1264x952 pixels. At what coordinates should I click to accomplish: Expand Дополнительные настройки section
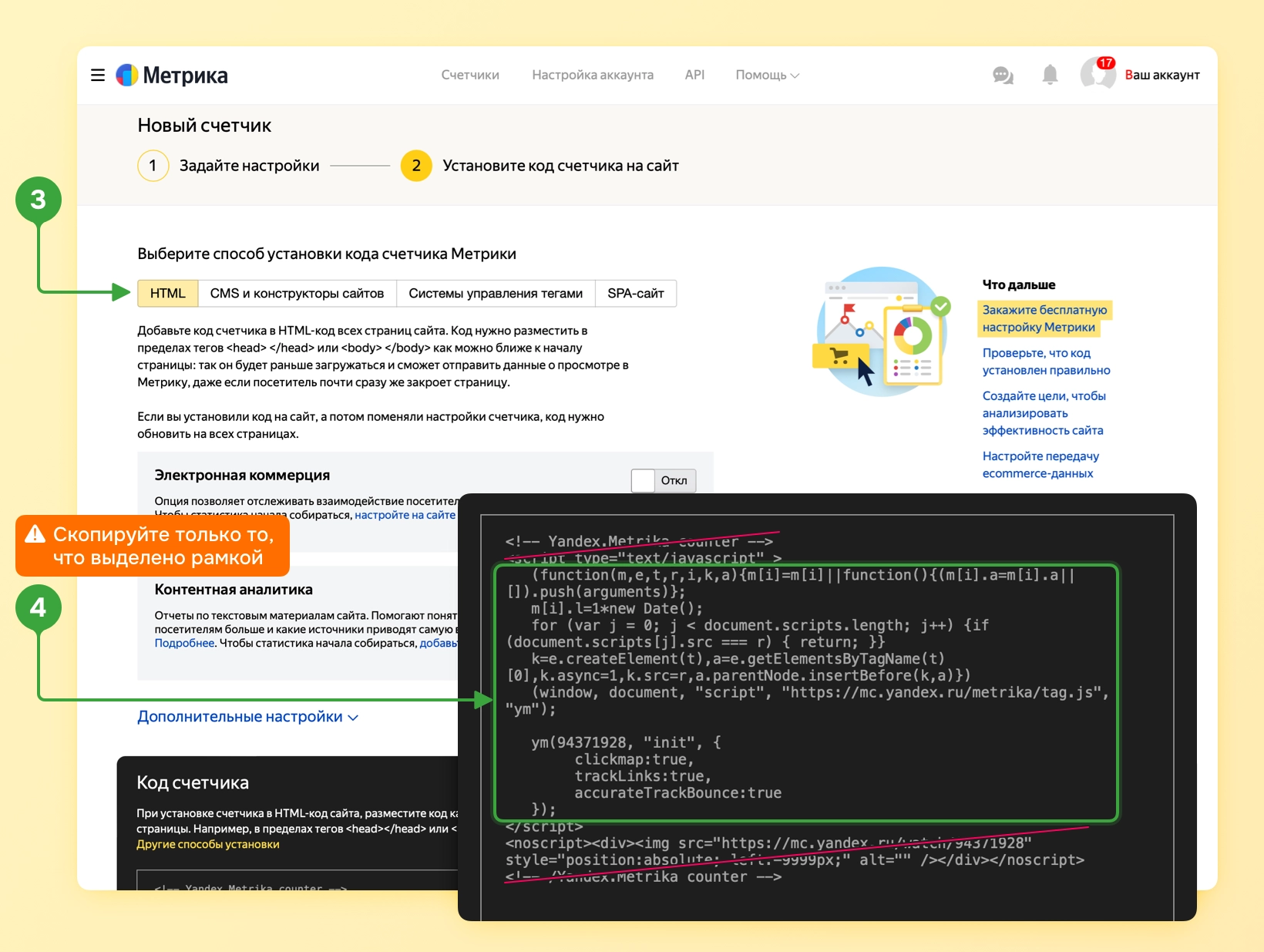point(247,717)
